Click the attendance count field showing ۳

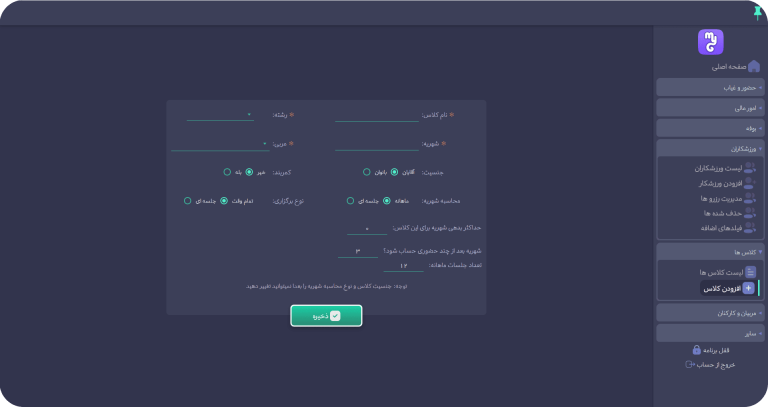358,251
